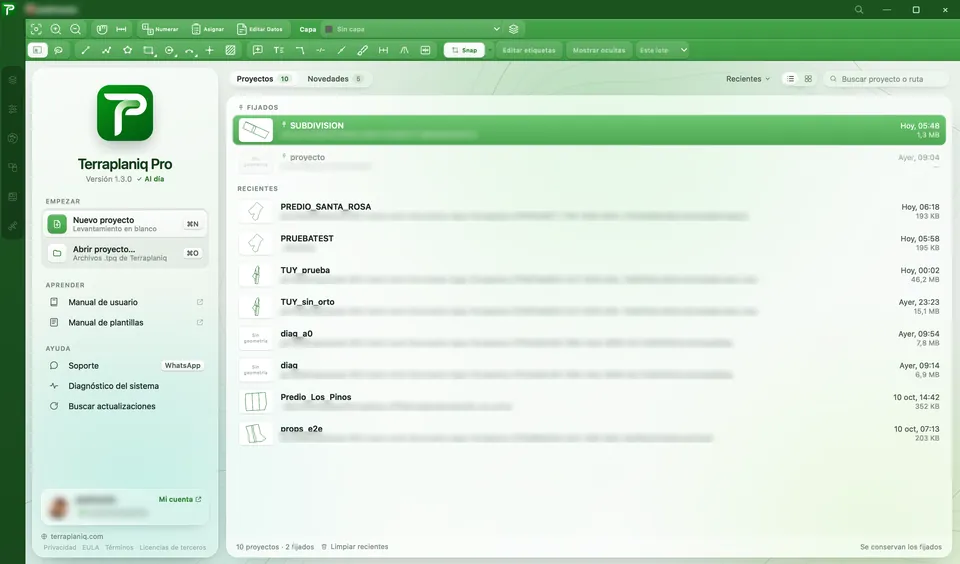Switch to the Proyectos tab
The image size is (960, 564).
tap(263, 79)
